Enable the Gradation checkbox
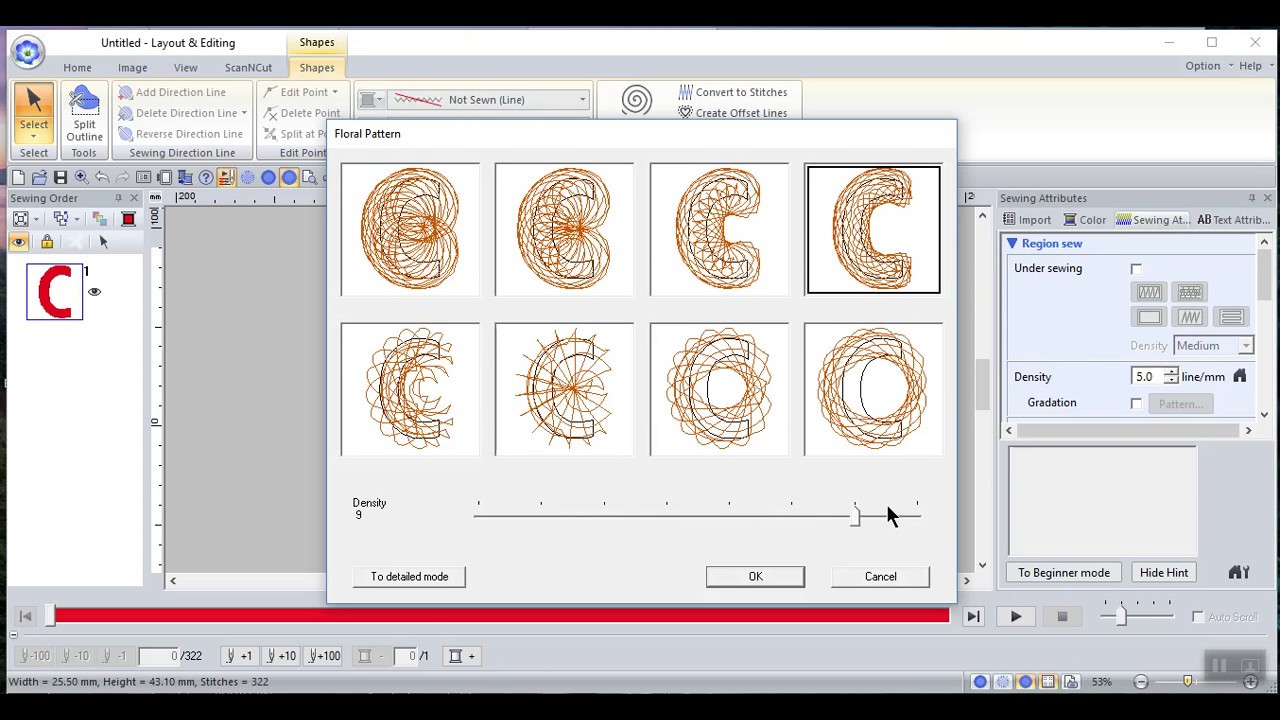The image size is (1280, 720). click(1136, 403)
